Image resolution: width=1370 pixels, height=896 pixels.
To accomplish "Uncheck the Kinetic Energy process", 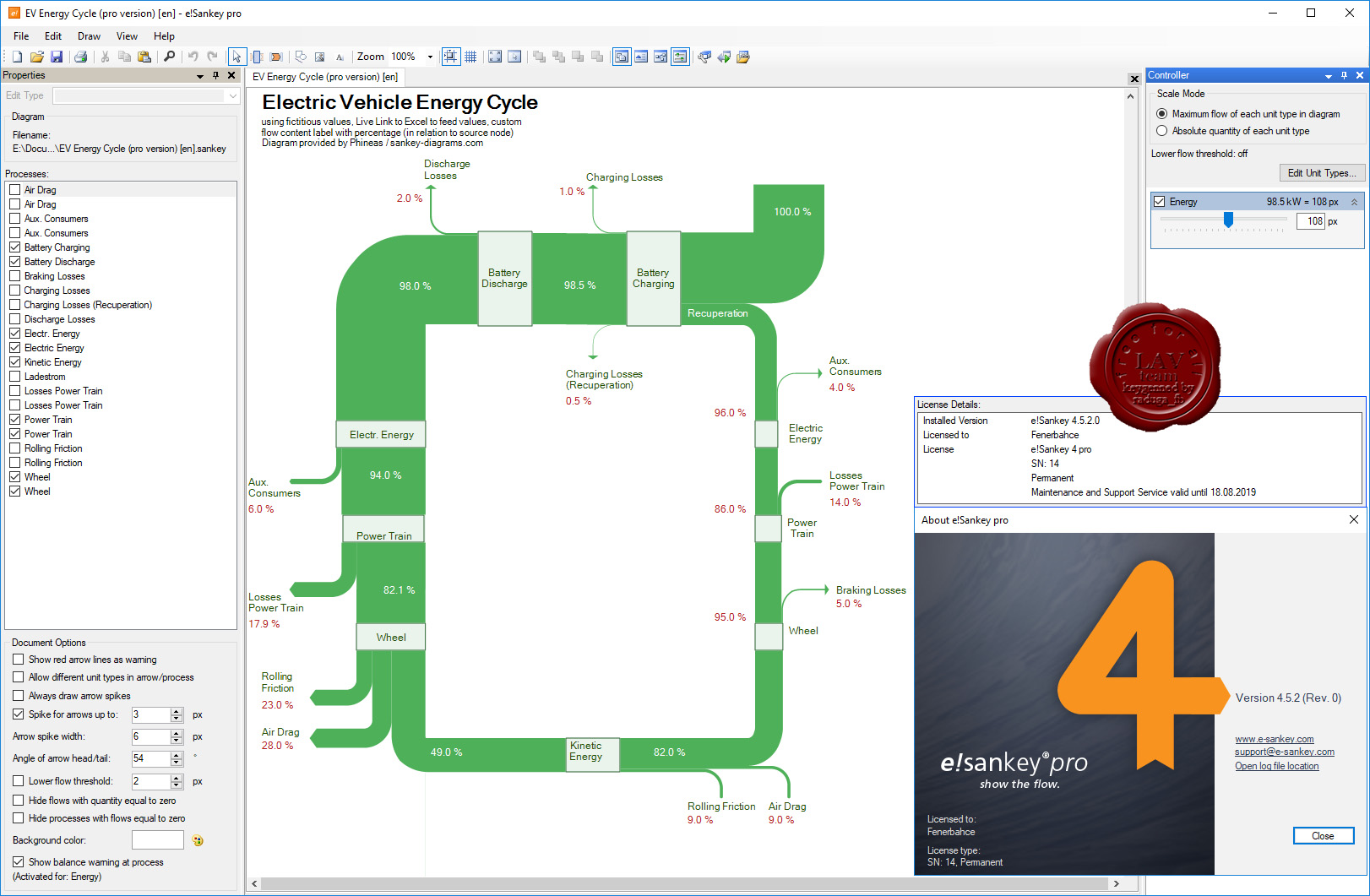I will coord(14,362).
